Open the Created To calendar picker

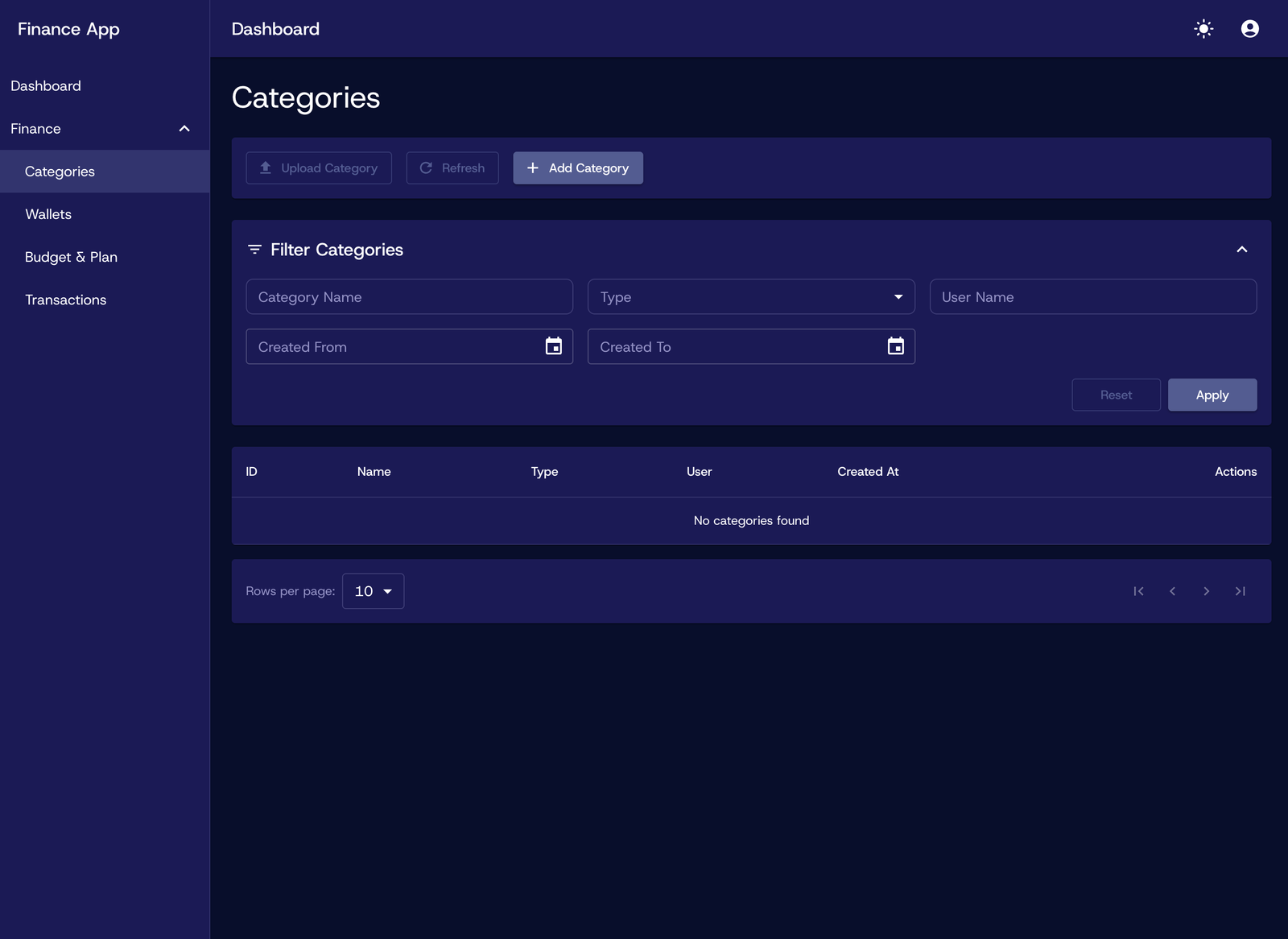point(895,346)
